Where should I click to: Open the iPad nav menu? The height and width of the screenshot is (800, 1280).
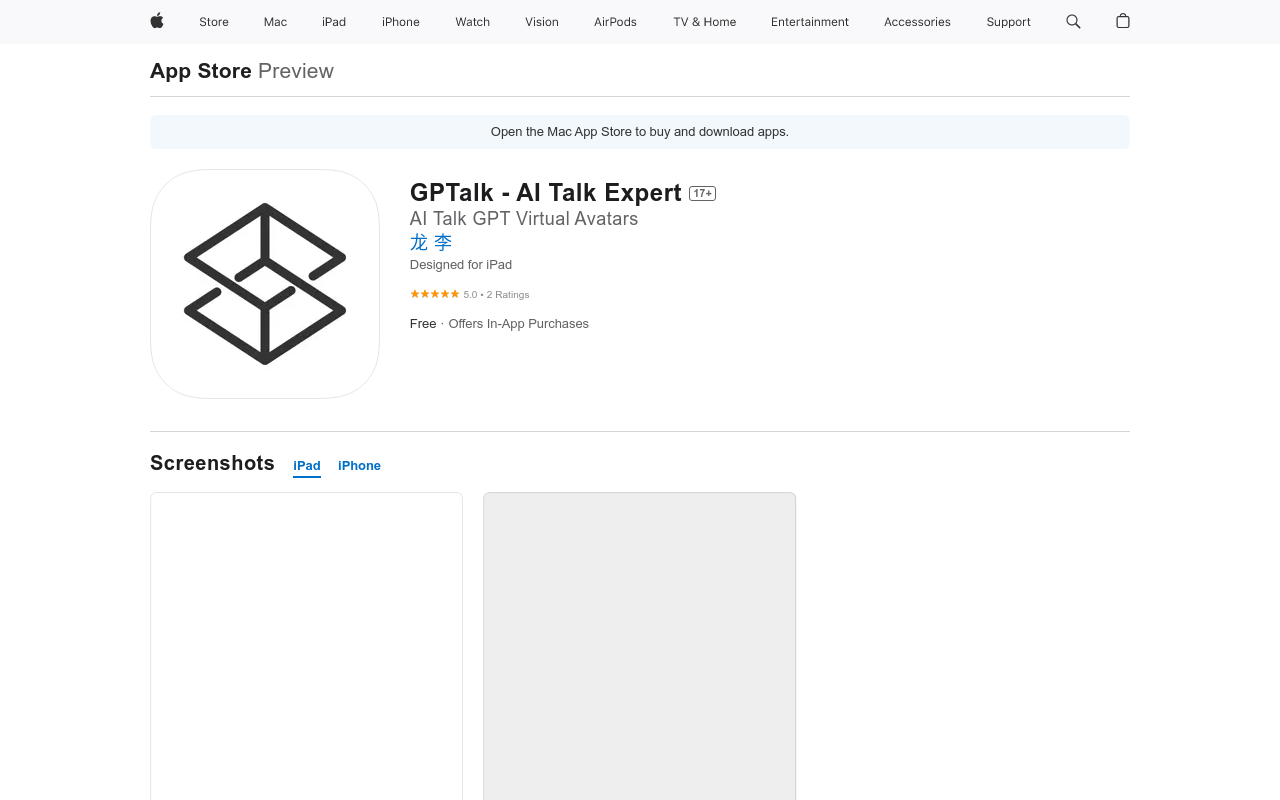334,22
